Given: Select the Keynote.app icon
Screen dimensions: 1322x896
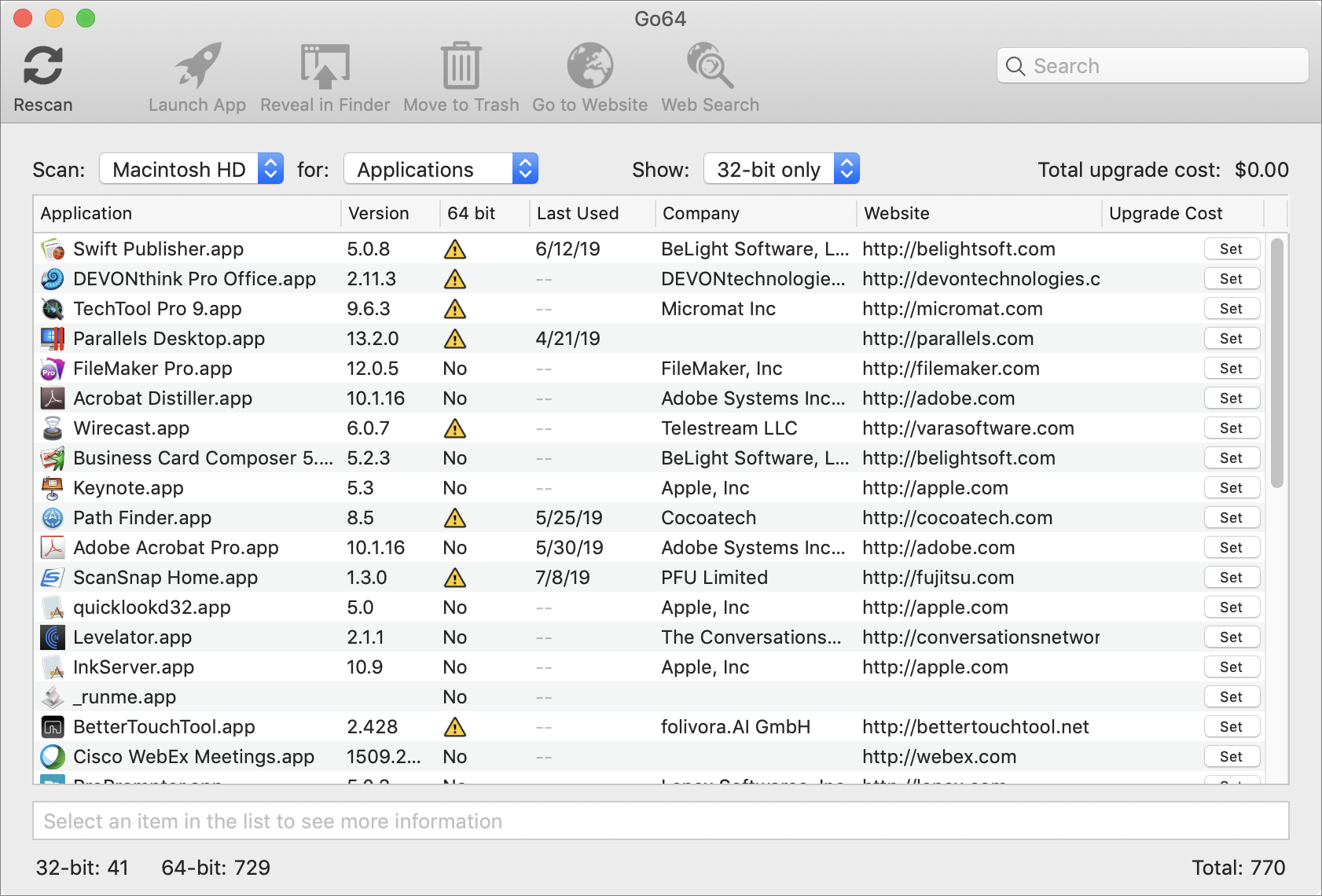Looking at the screenshot, I should pos(53,488).
